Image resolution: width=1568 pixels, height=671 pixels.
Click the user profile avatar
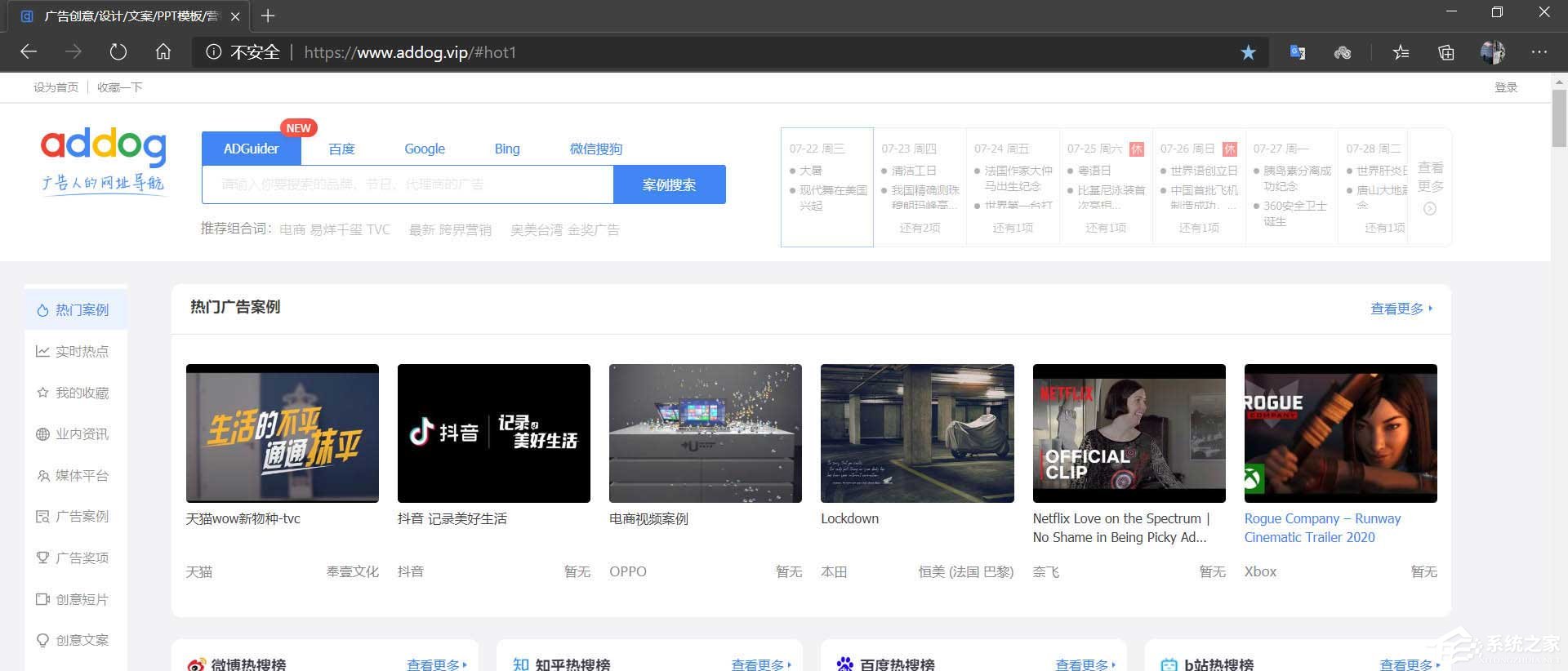coord(1492,52)
